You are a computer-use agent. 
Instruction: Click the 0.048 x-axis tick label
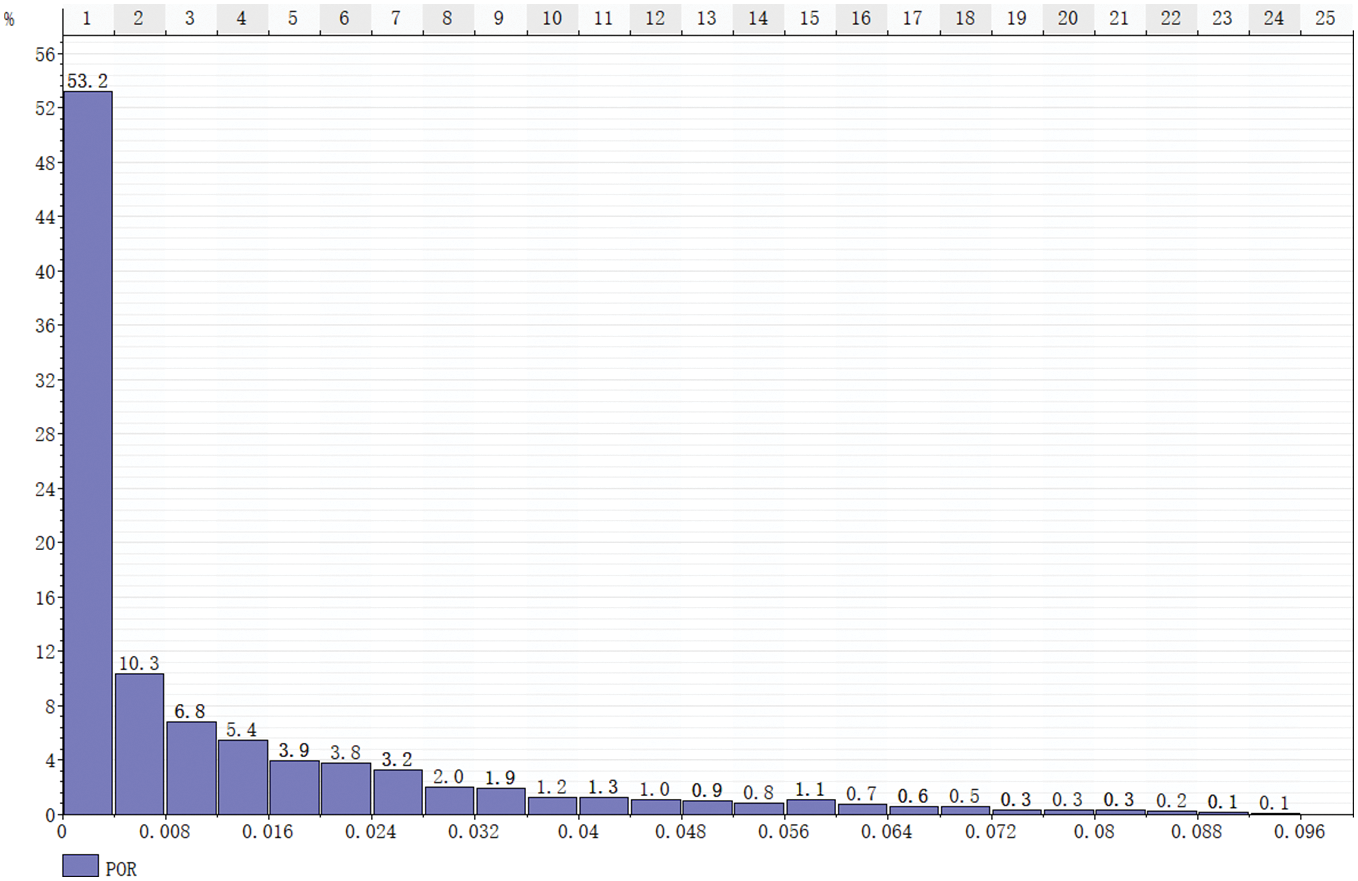(x=682, y=832)
